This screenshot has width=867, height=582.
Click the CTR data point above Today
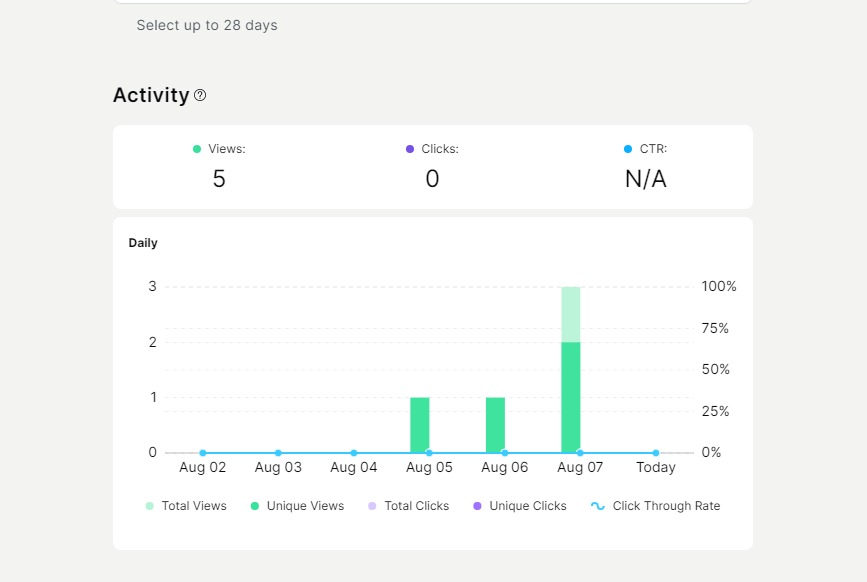[x=656, y=453]
